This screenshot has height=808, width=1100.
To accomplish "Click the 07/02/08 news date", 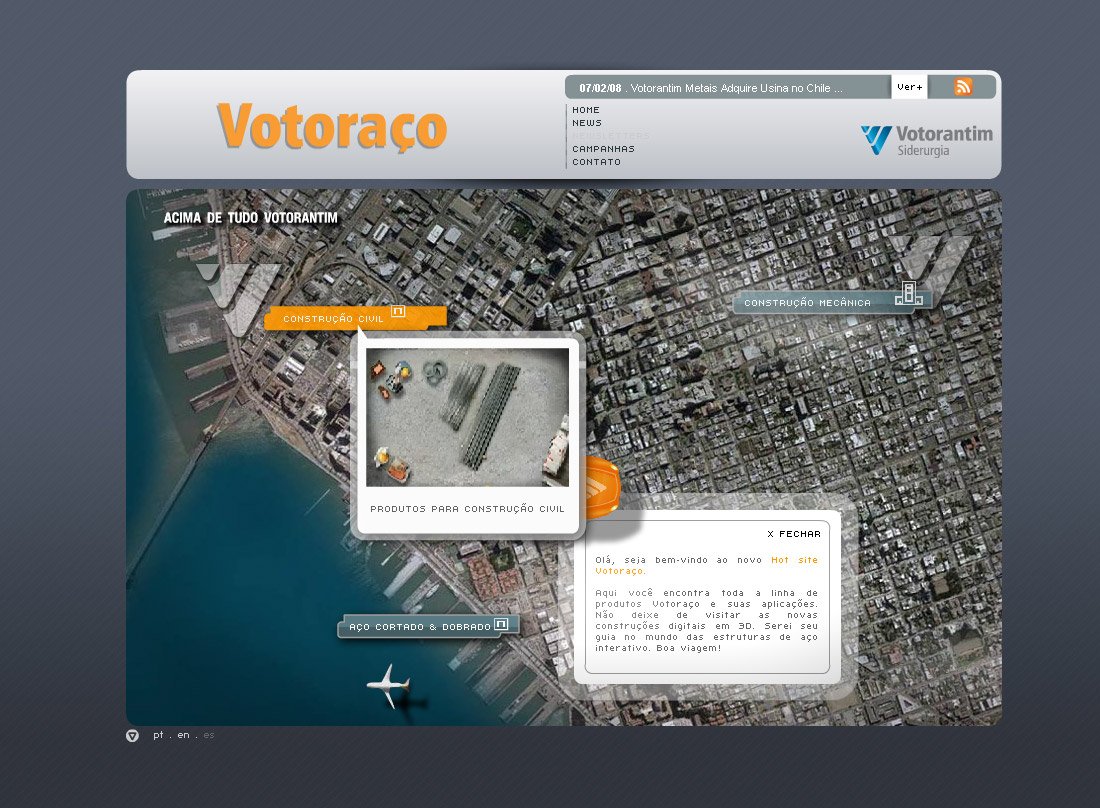I will (600, 88).
